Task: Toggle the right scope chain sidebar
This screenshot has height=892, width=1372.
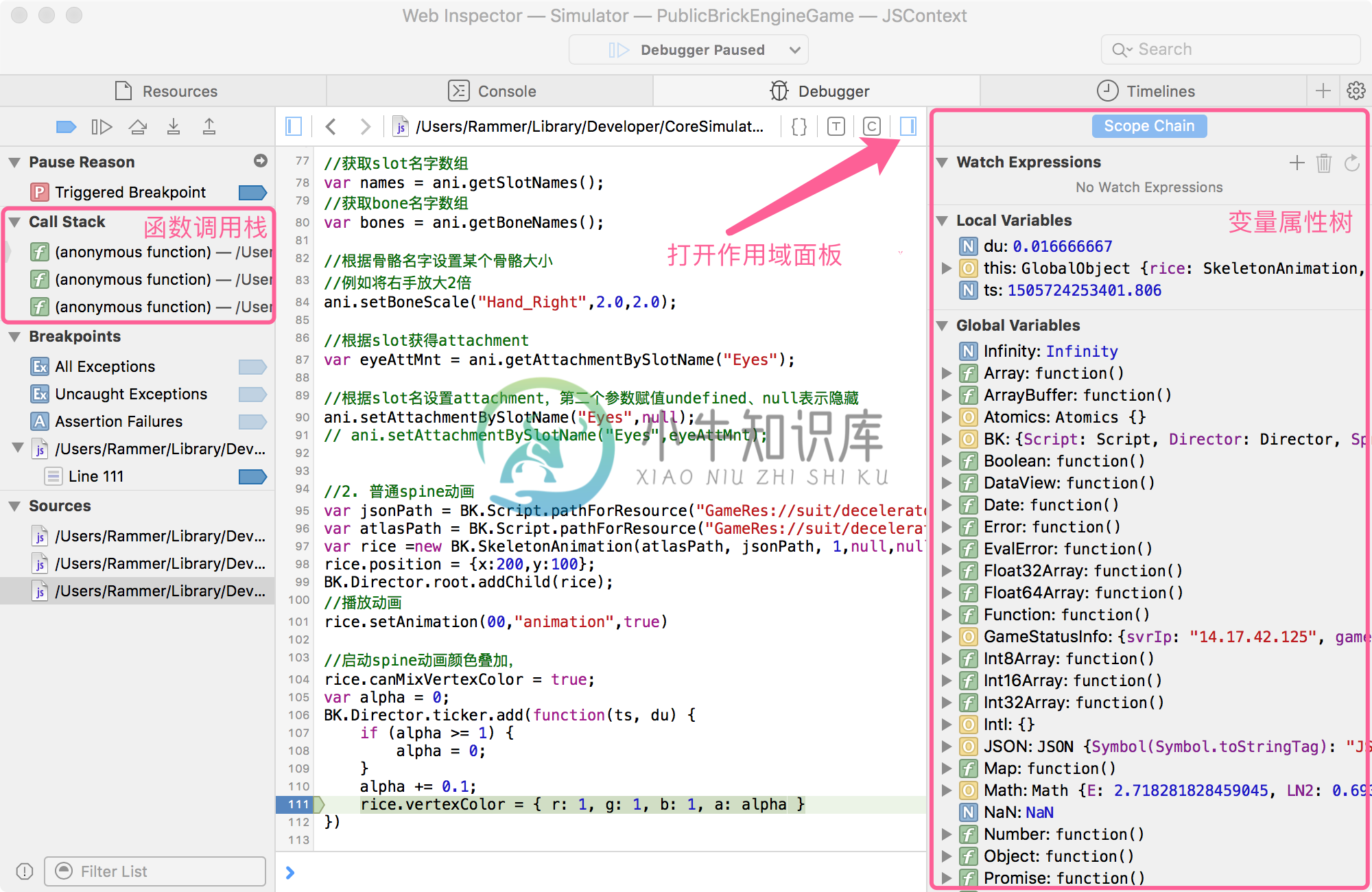Action: point(908,126)
